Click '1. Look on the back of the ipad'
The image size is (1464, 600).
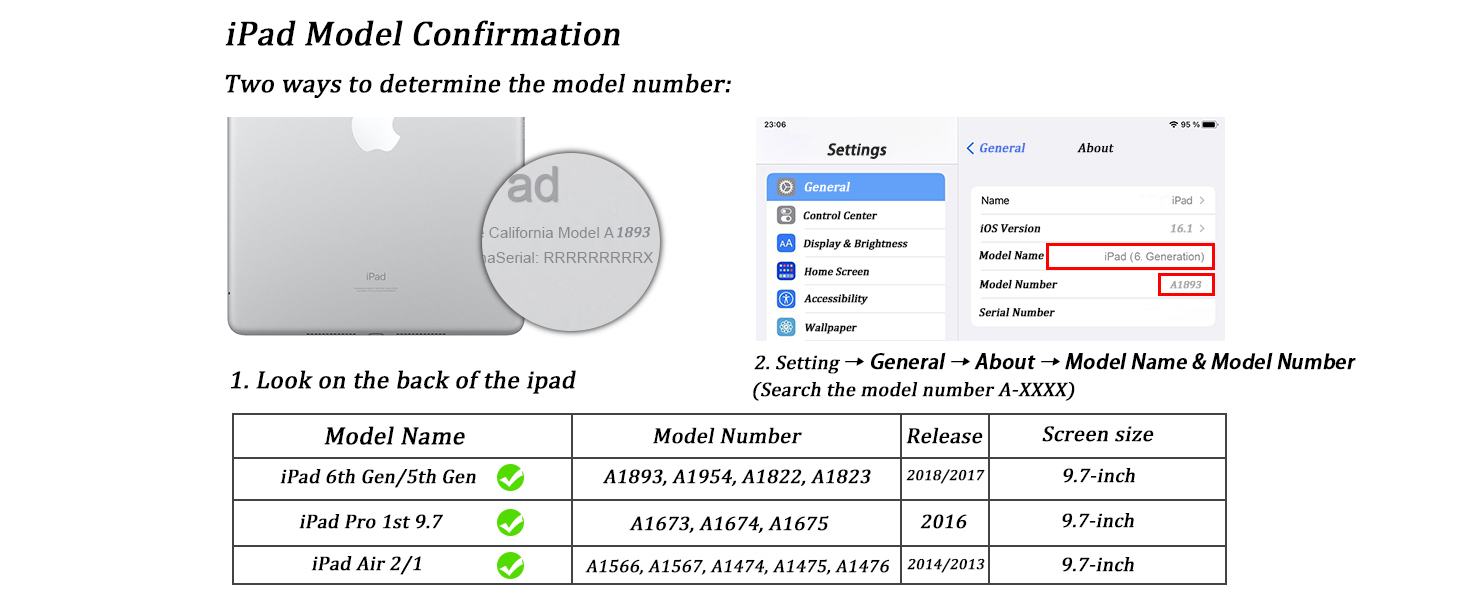(403, 381)
